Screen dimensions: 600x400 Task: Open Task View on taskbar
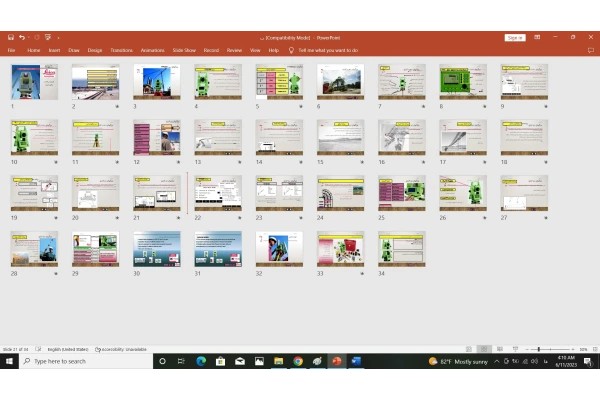[181, 361]
